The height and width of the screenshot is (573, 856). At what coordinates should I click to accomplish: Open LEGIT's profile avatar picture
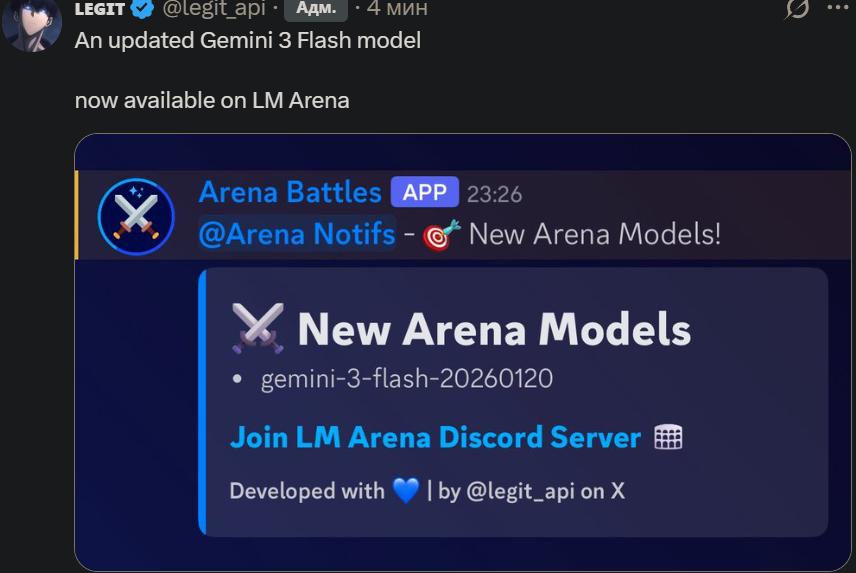point(32,23)
